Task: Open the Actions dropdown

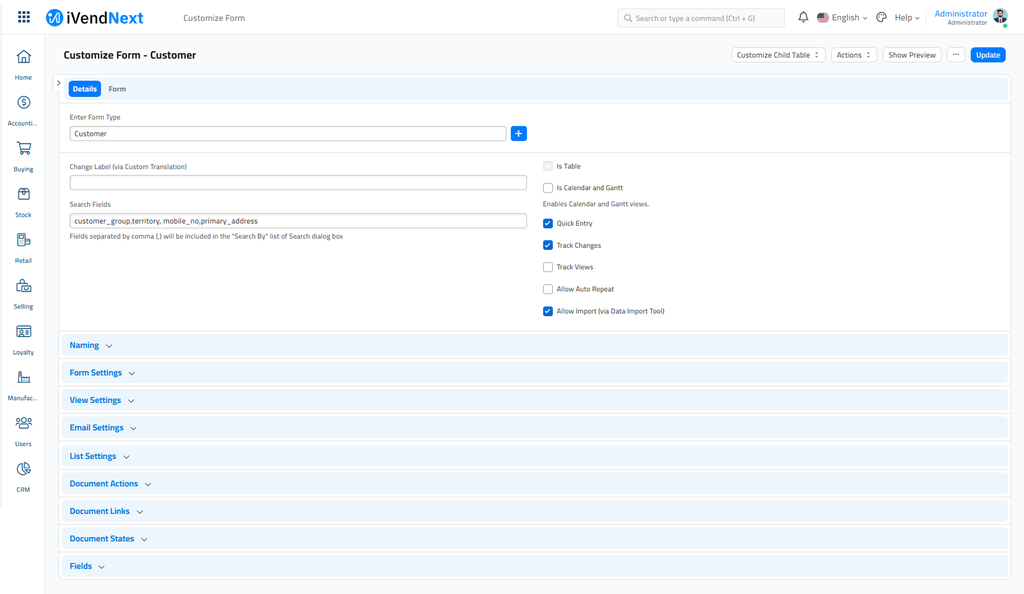Action: pyautogui.click(x=853, y=55)
